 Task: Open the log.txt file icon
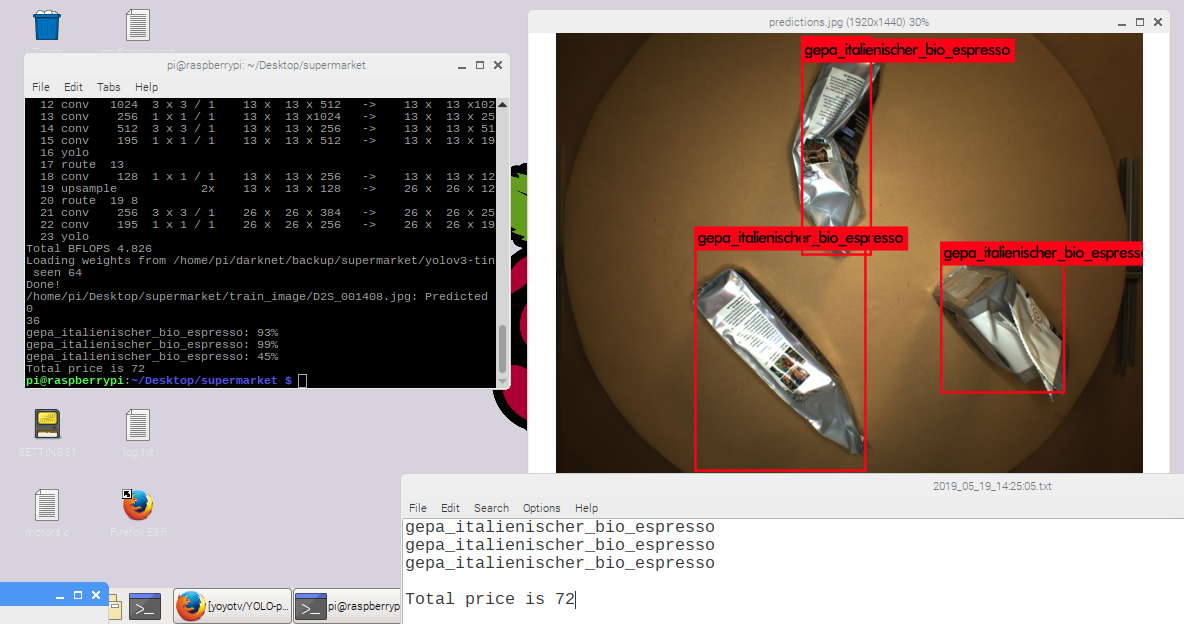[137, 425]
